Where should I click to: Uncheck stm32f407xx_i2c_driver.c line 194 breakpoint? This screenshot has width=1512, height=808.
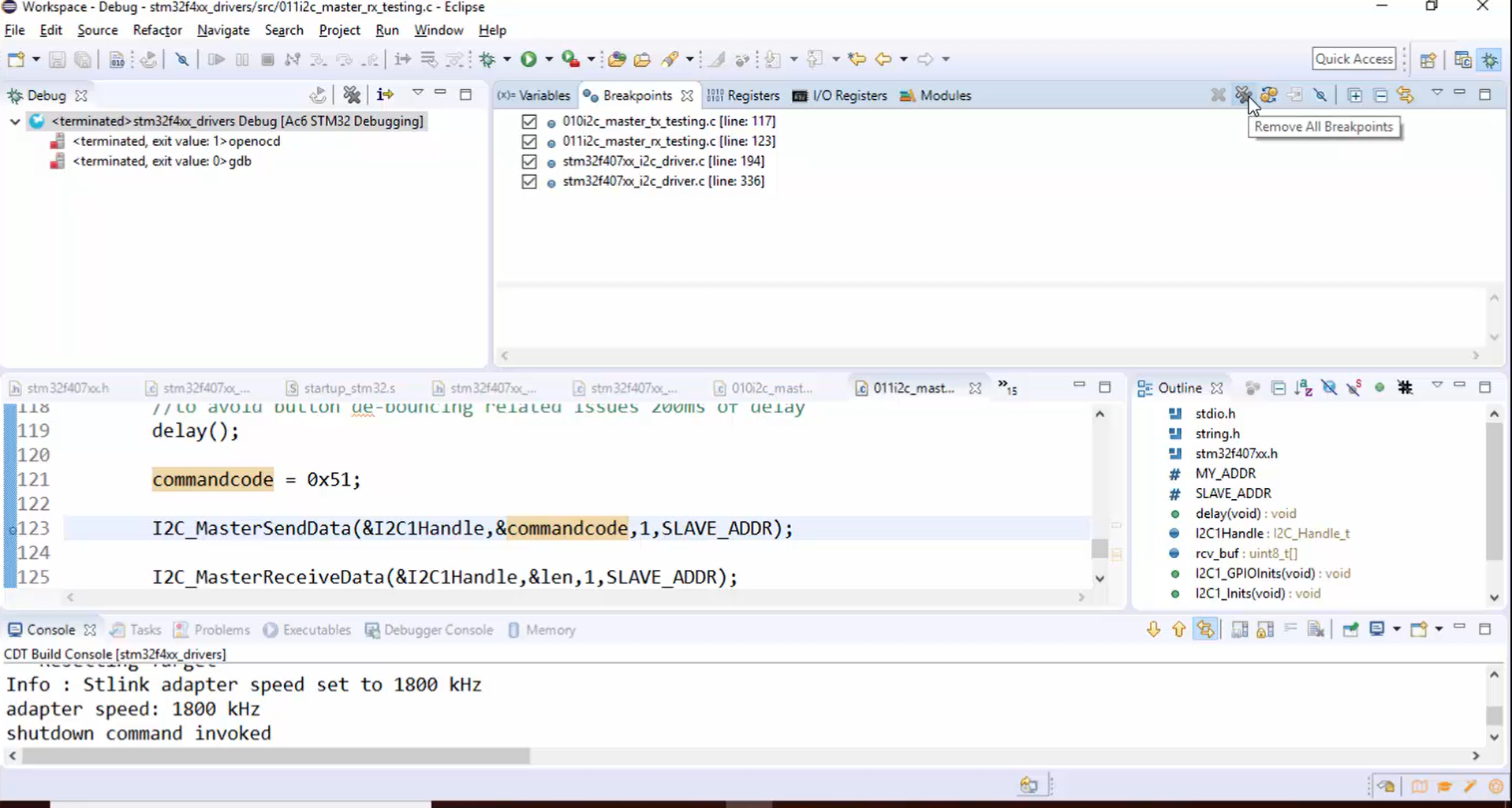click(x=529, y=162)
